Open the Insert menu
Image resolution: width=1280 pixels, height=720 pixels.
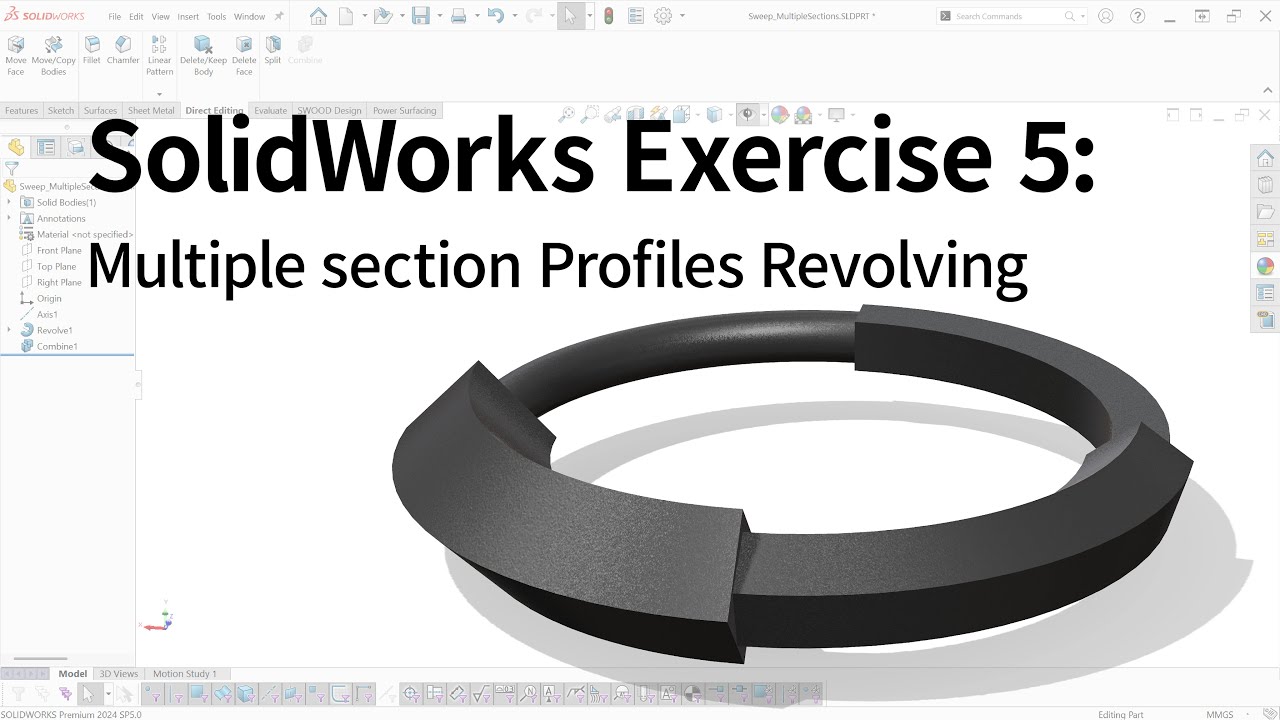click(x=188, y=17)
